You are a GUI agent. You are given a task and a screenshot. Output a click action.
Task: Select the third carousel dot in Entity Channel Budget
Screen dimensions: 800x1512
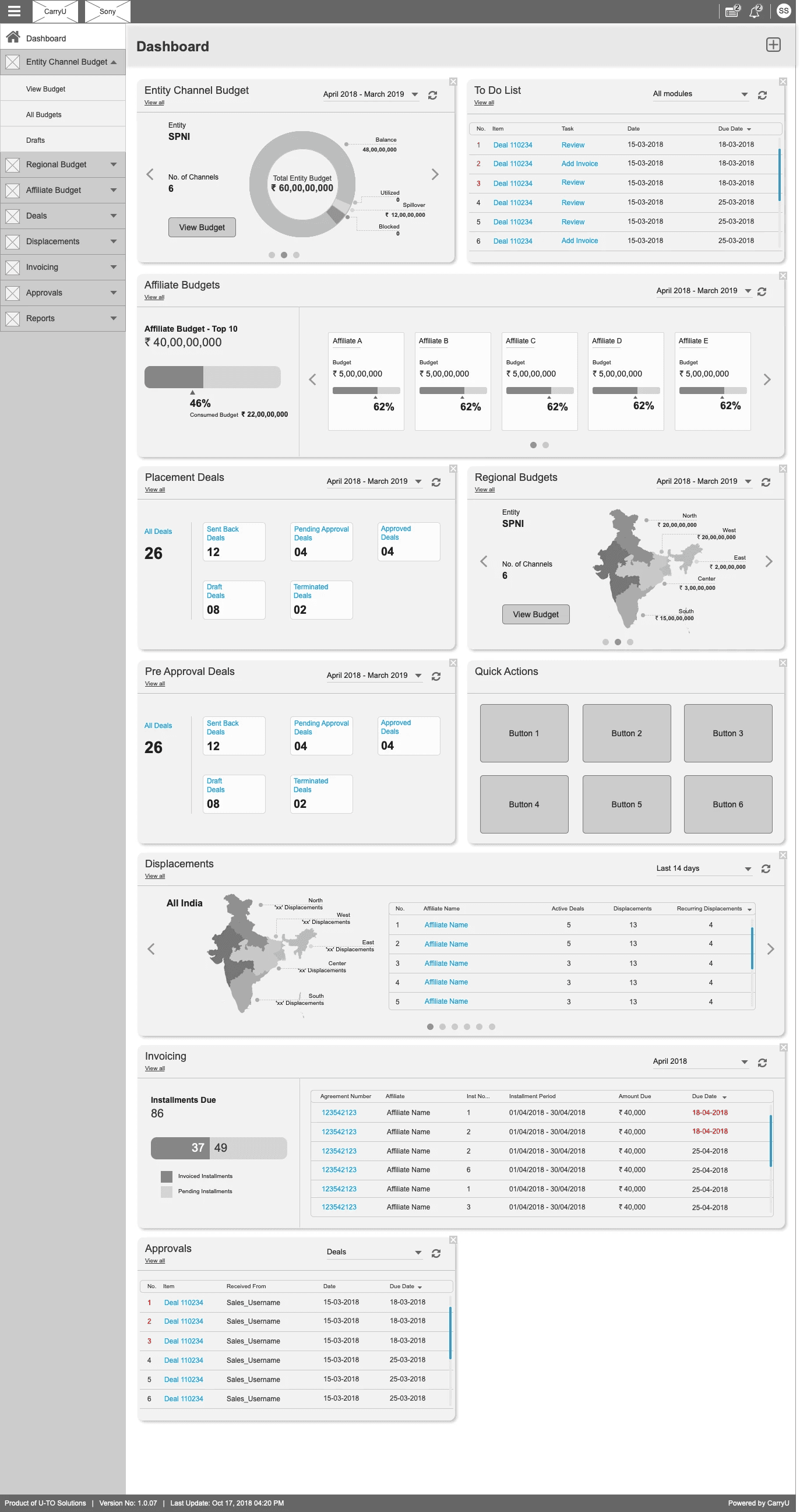[297, 255]
